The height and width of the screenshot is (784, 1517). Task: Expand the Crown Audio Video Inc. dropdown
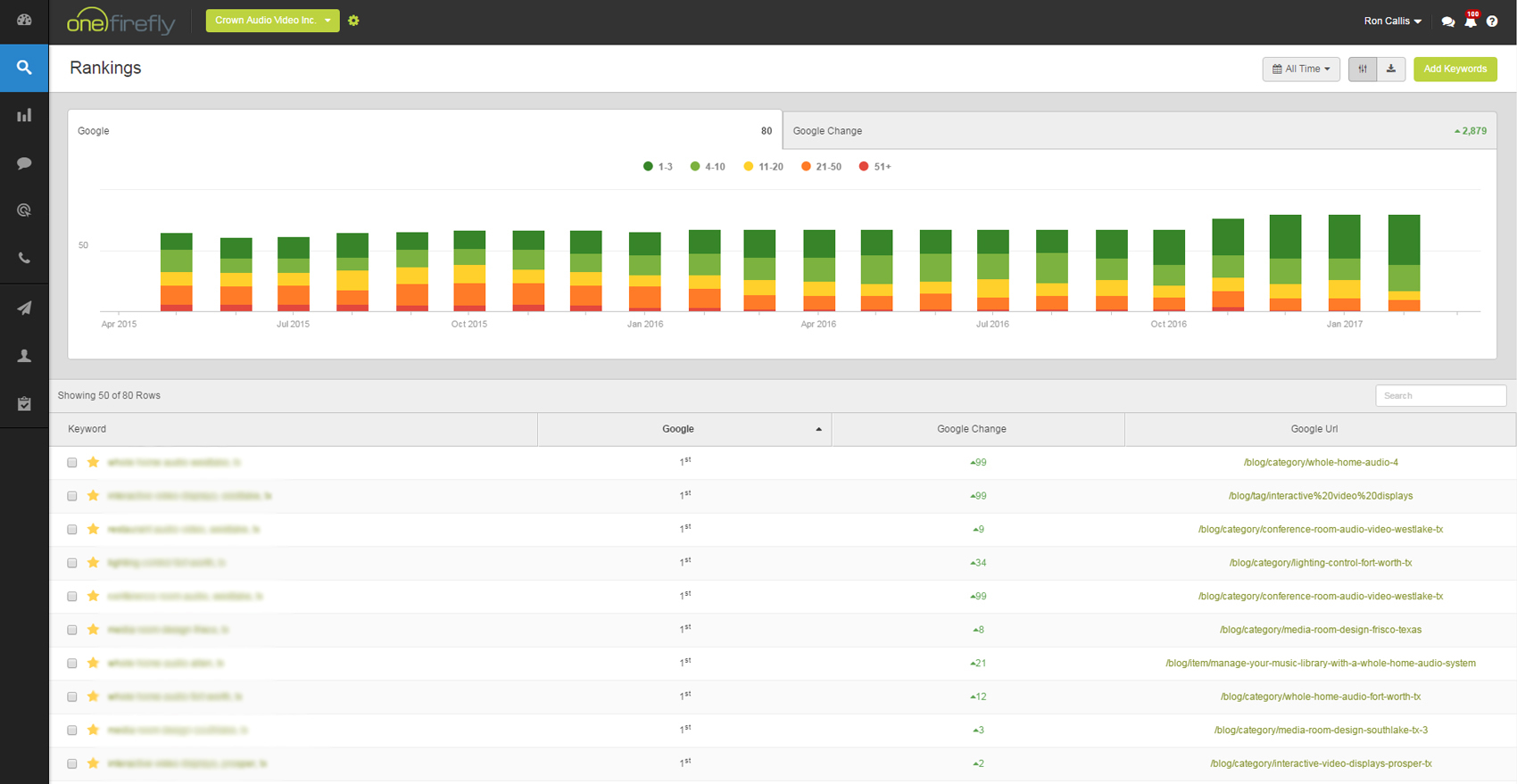(x=272, y=21)
